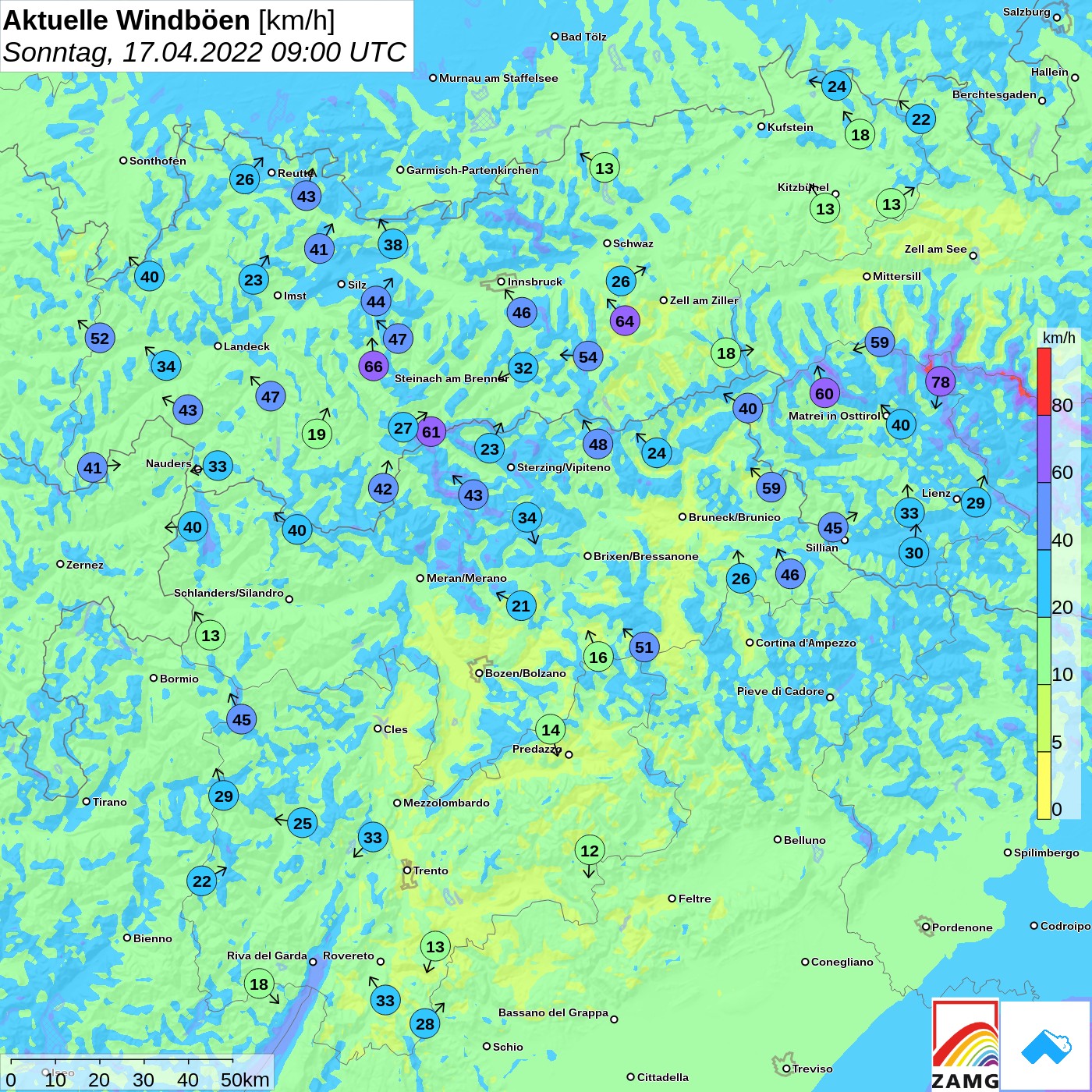Select the 51 station marker
The image size is (1092, 1092).
643,647
